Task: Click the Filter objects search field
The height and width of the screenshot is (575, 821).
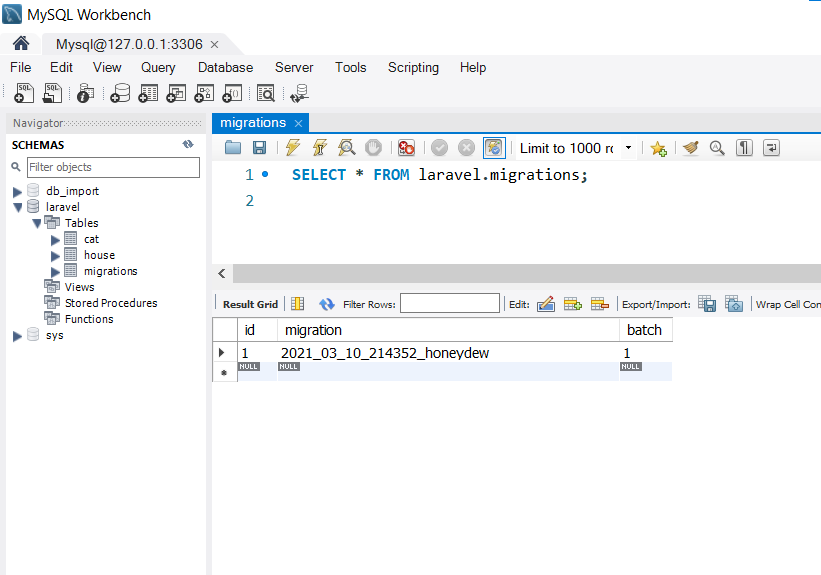Action: click(x=113, y=167)
